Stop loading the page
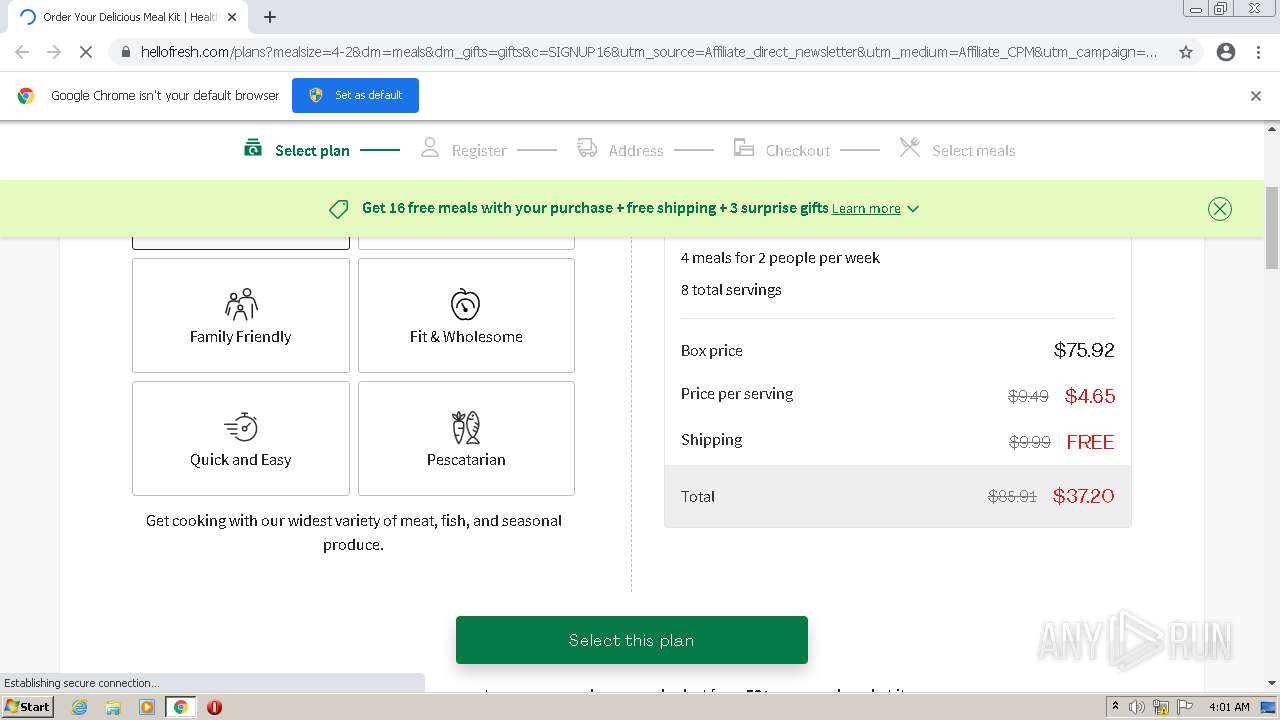The image size is (1280, 720). (86, 52)
